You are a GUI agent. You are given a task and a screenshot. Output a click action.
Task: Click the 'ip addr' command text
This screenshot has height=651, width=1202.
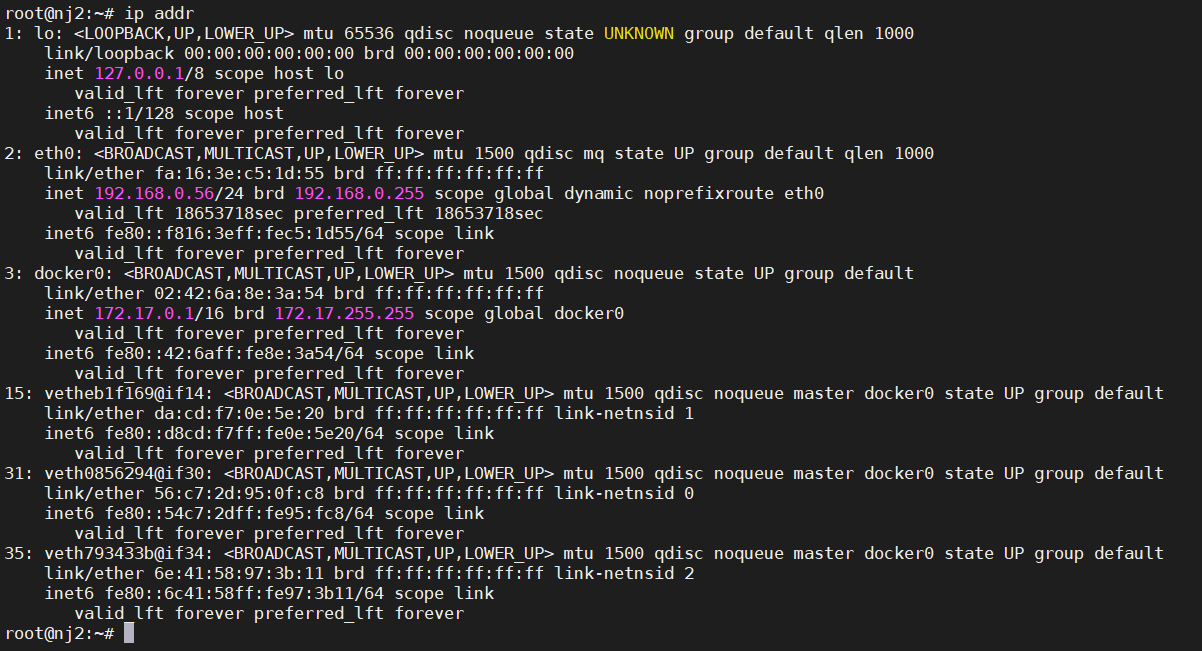point(159,13)
